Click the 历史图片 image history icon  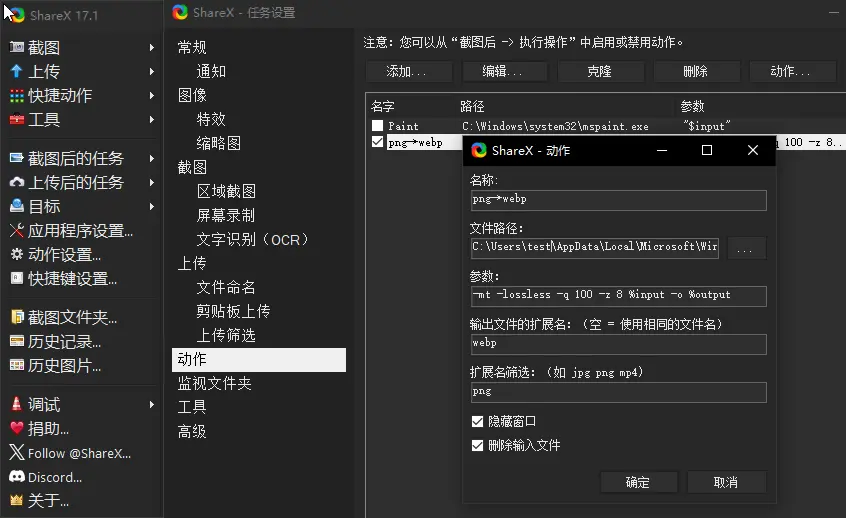point(17,365)
